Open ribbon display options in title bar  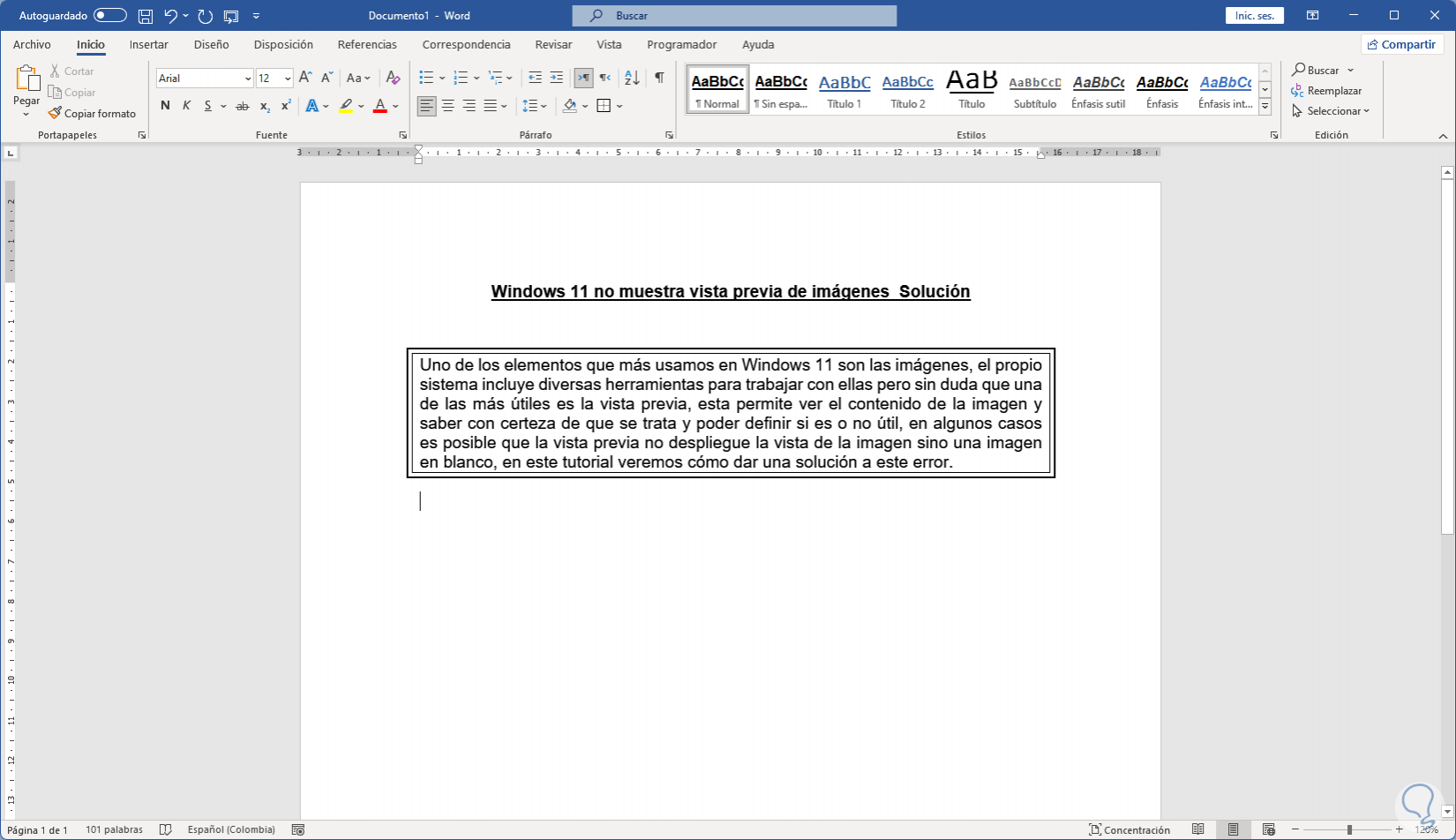[1313, 16]
